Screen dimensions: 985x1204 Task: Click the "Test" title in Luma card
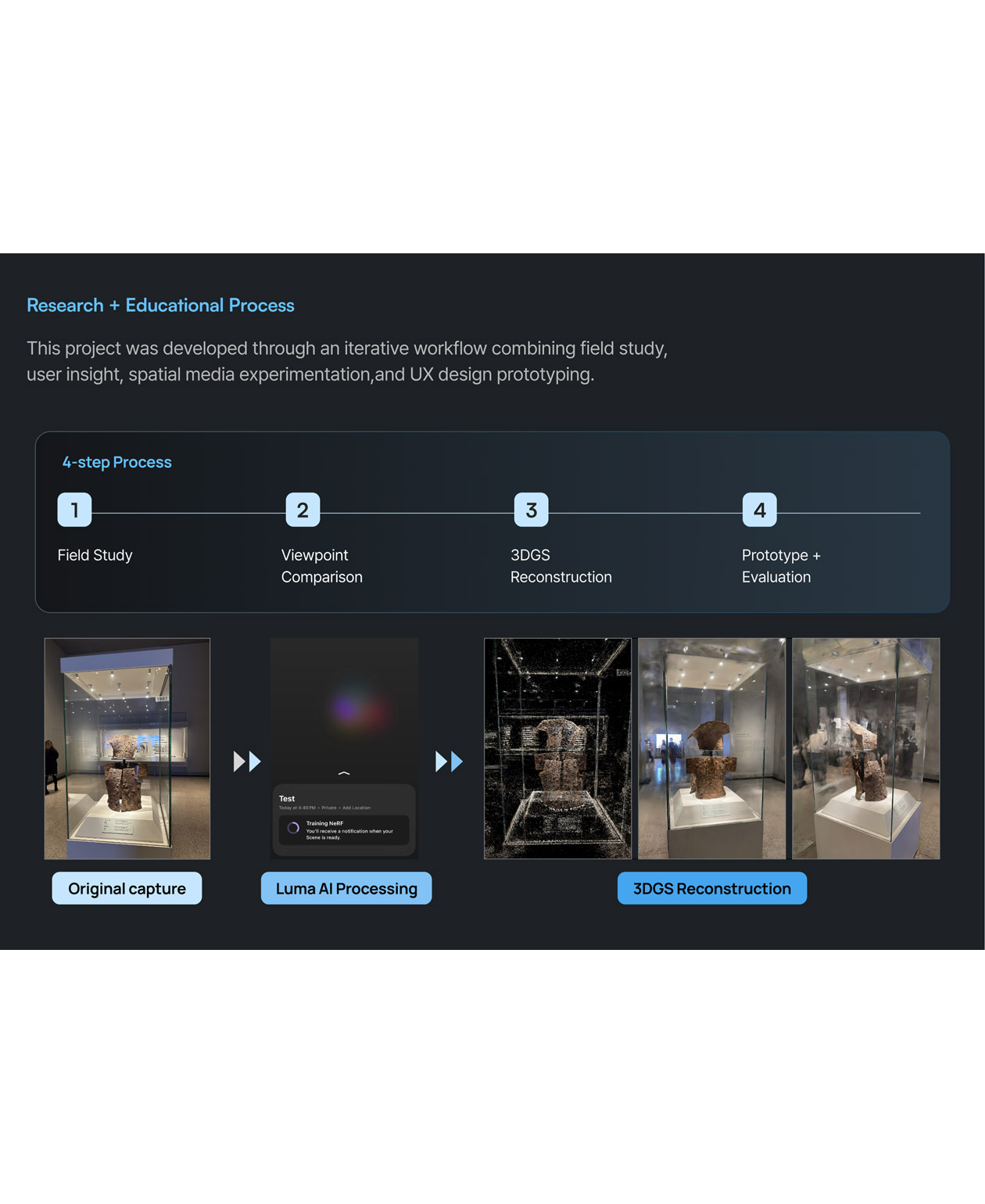[287, 799]
